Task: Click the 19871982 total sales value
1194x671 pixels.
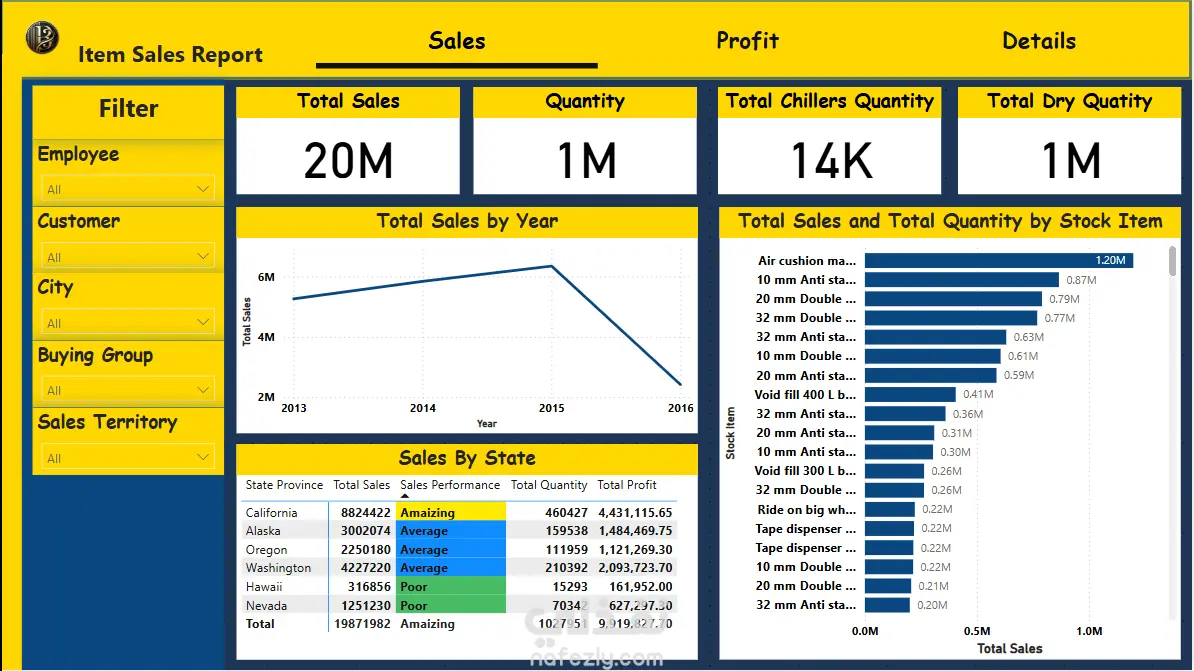Action: (362, 623)
